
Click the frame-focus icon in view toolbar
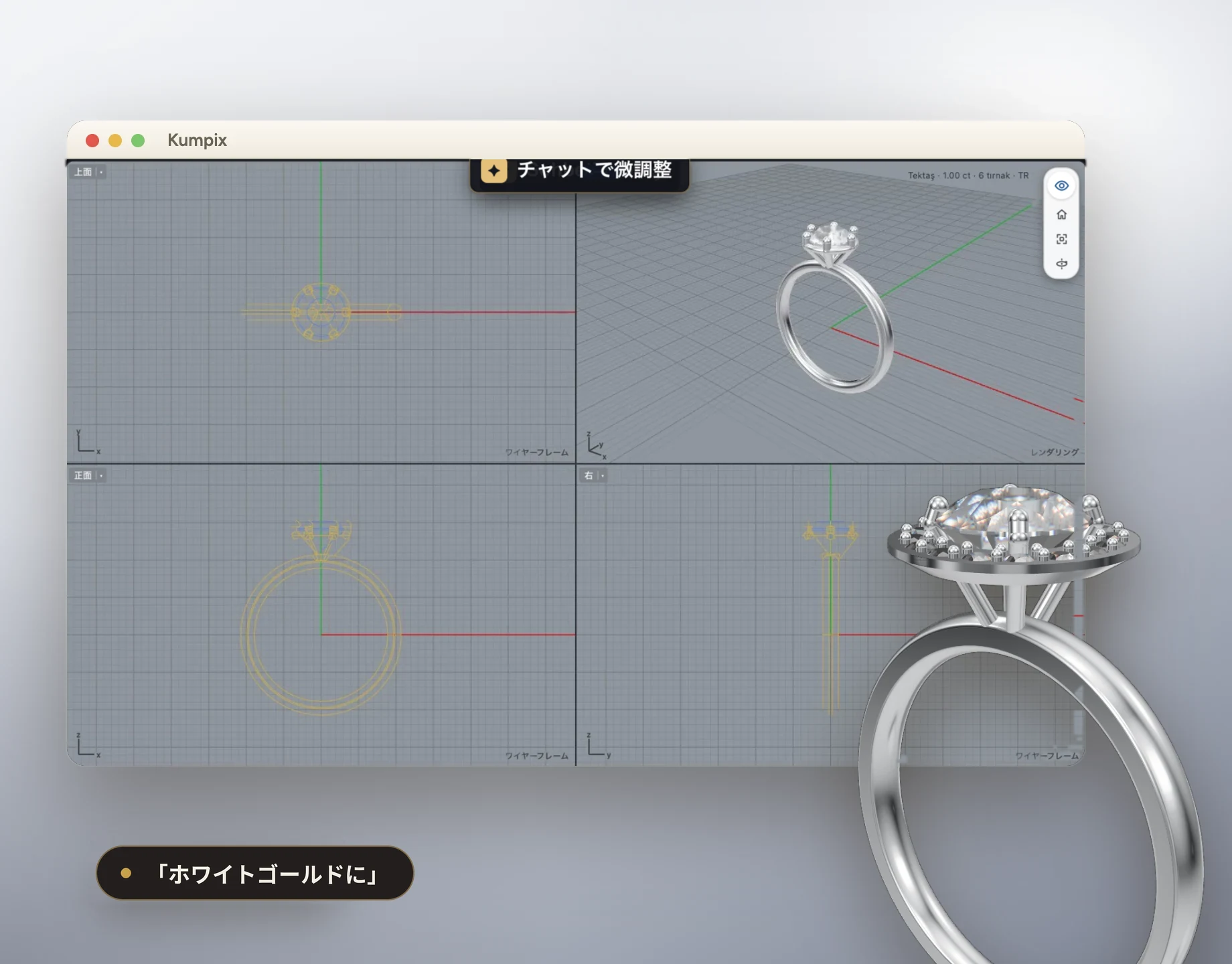[1061, 239]
